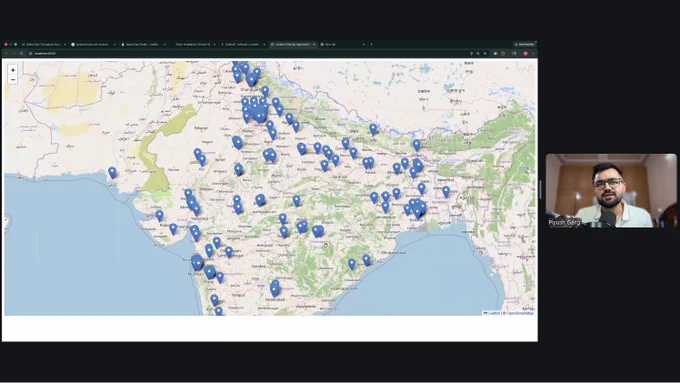Select the northernmost Nepal marker near the Himalayas
This screenshot has width=680, height=383.
(373, 129)
